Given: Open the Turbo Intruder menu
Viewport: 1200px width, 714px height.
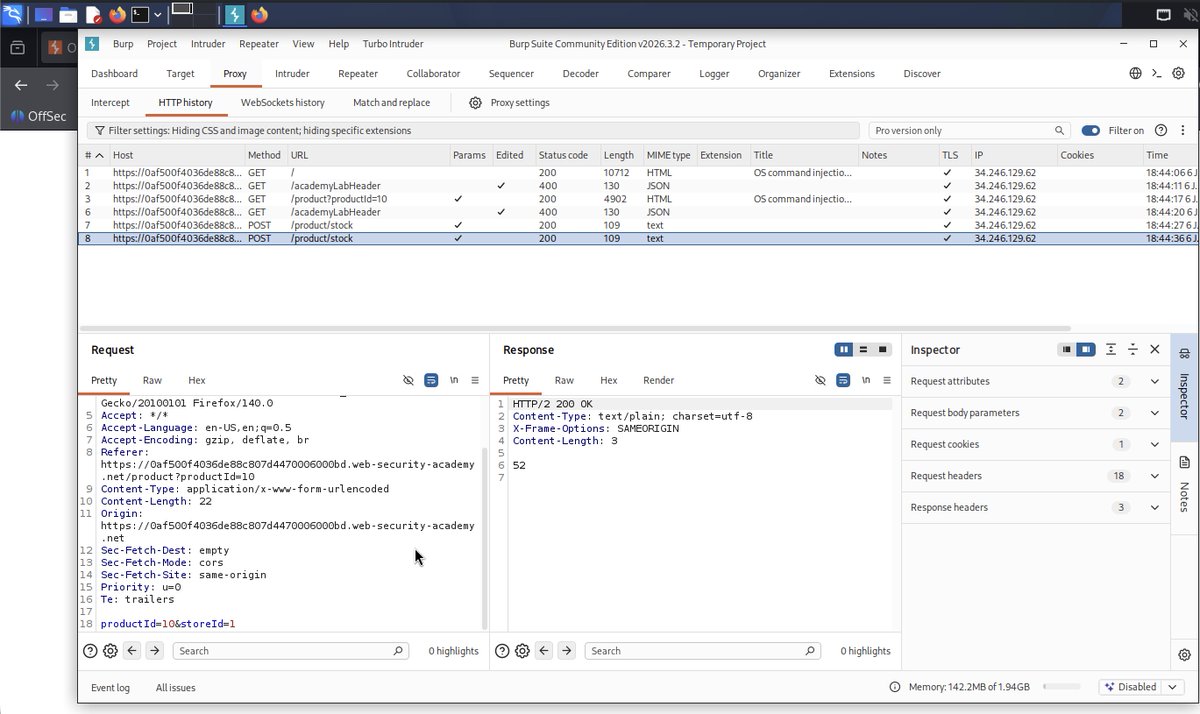Looking at the screenshot, I should tap(393, 44).
